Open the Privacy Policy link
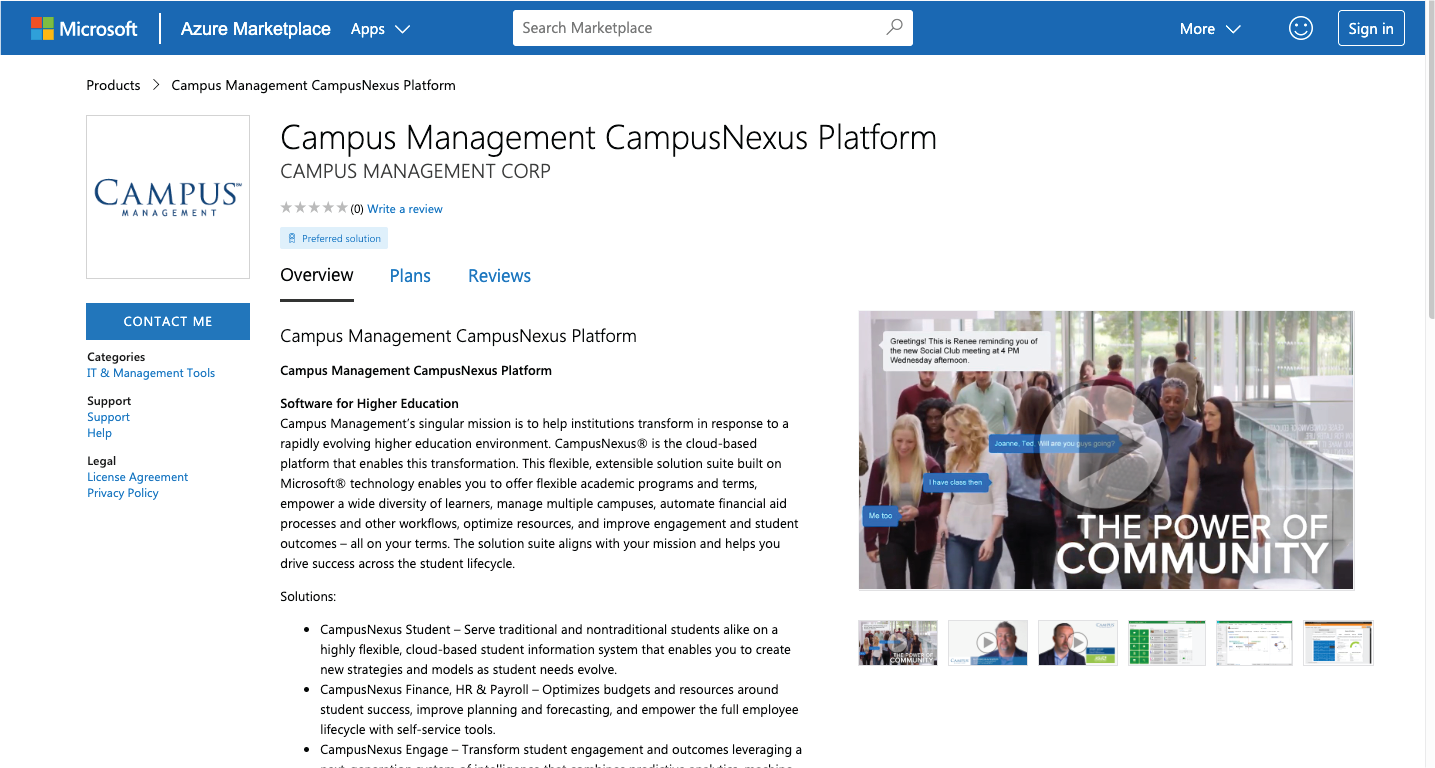 (x=122, y=493)
